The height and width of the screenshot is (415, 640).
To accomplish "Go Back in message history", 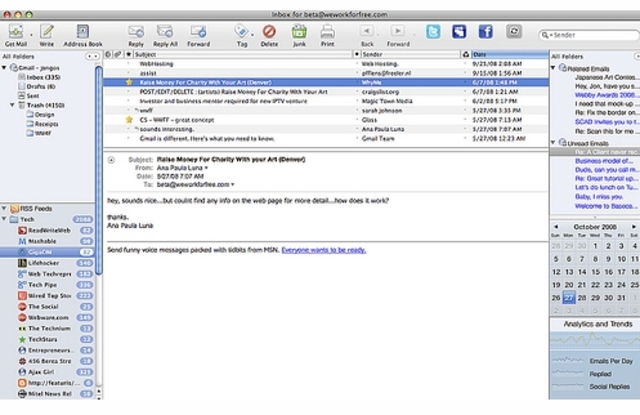I will 367,31.
